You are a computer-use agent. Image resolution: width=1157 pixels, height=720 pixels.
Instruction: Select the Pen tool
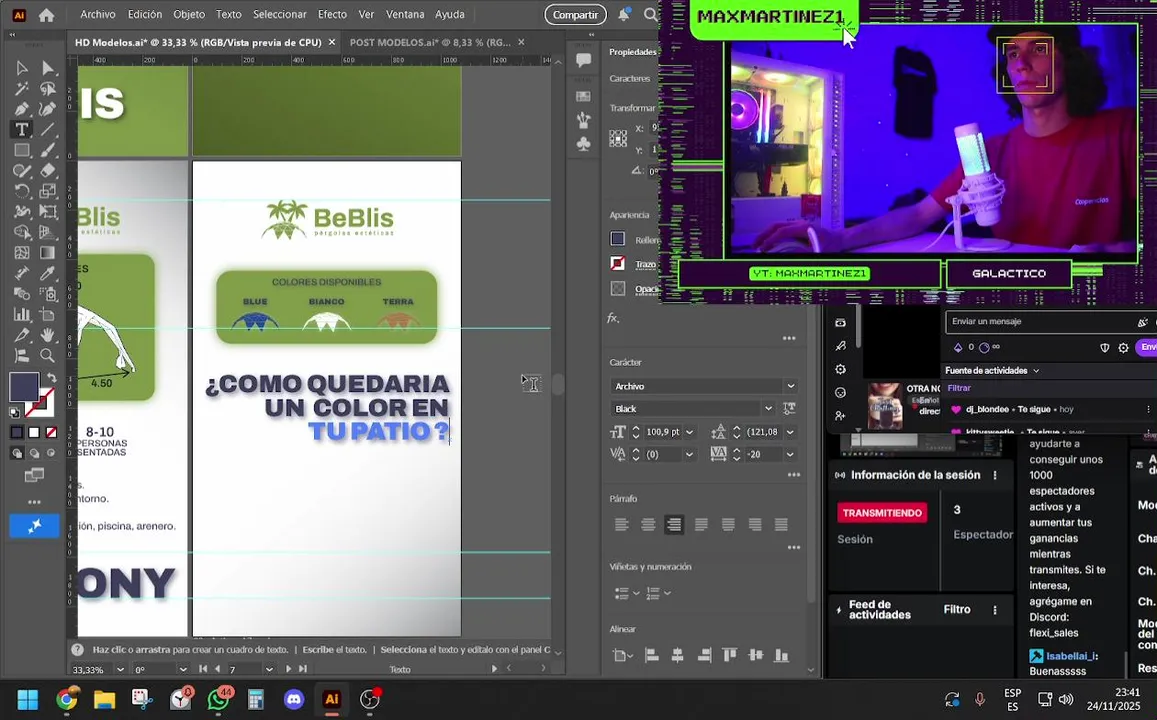coord(21,109)
